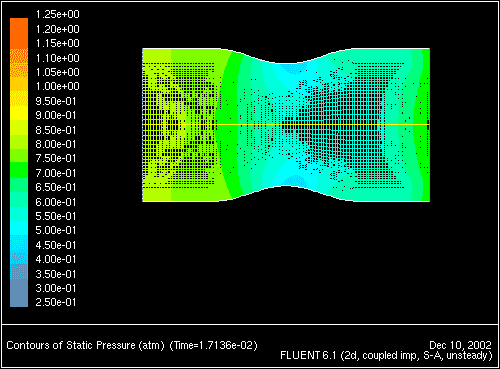The image size is (500, 369).
Task: Click the 6.00e-01 legend label
Action: click(56, 202)
